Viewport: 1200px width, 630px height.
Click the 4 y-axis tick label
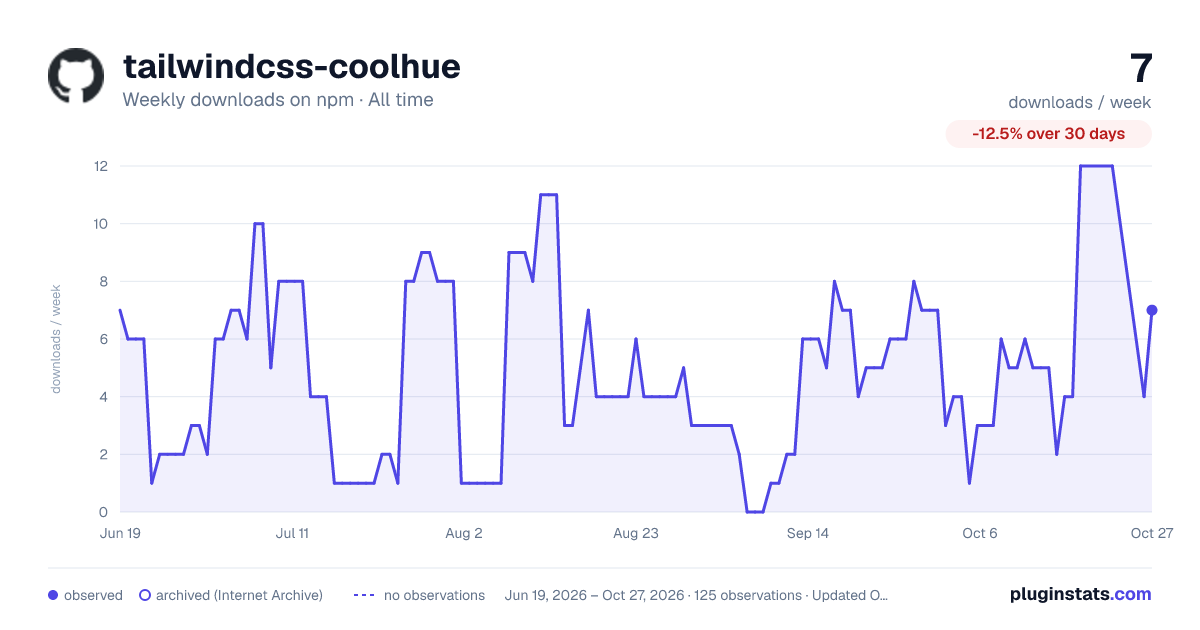coord(103,397)
